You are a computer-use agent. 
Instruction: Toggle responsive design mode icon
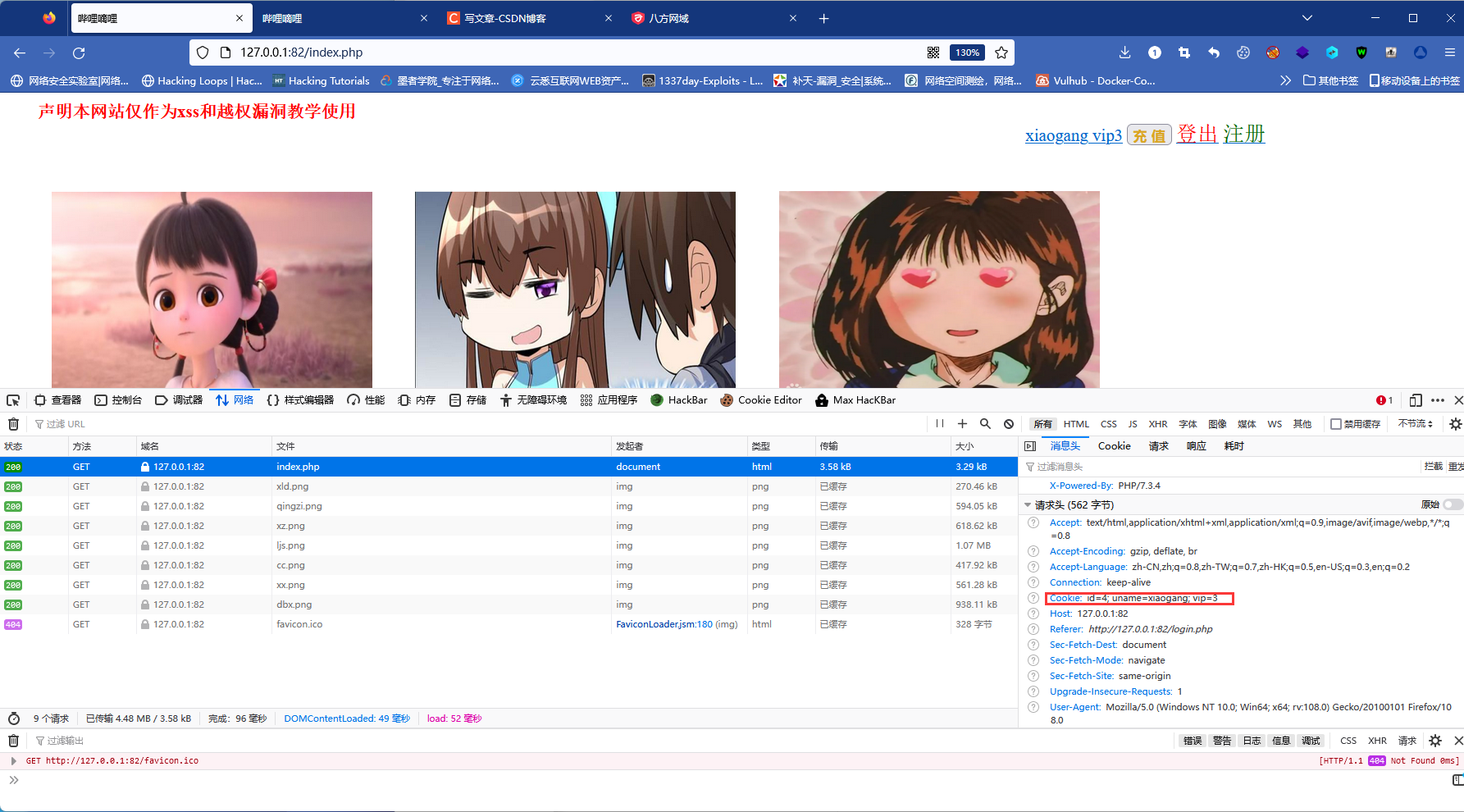coord(1416,400)
